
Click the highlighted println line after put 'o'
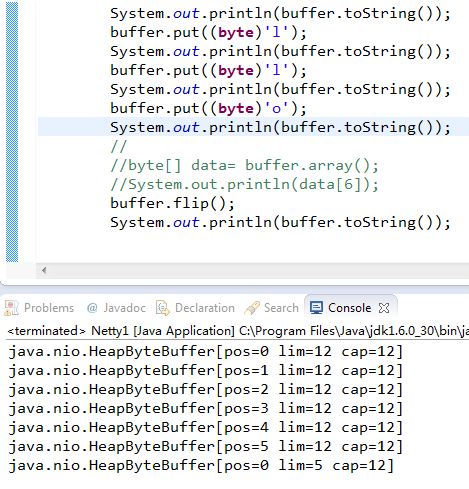click(x=253, y=127)
